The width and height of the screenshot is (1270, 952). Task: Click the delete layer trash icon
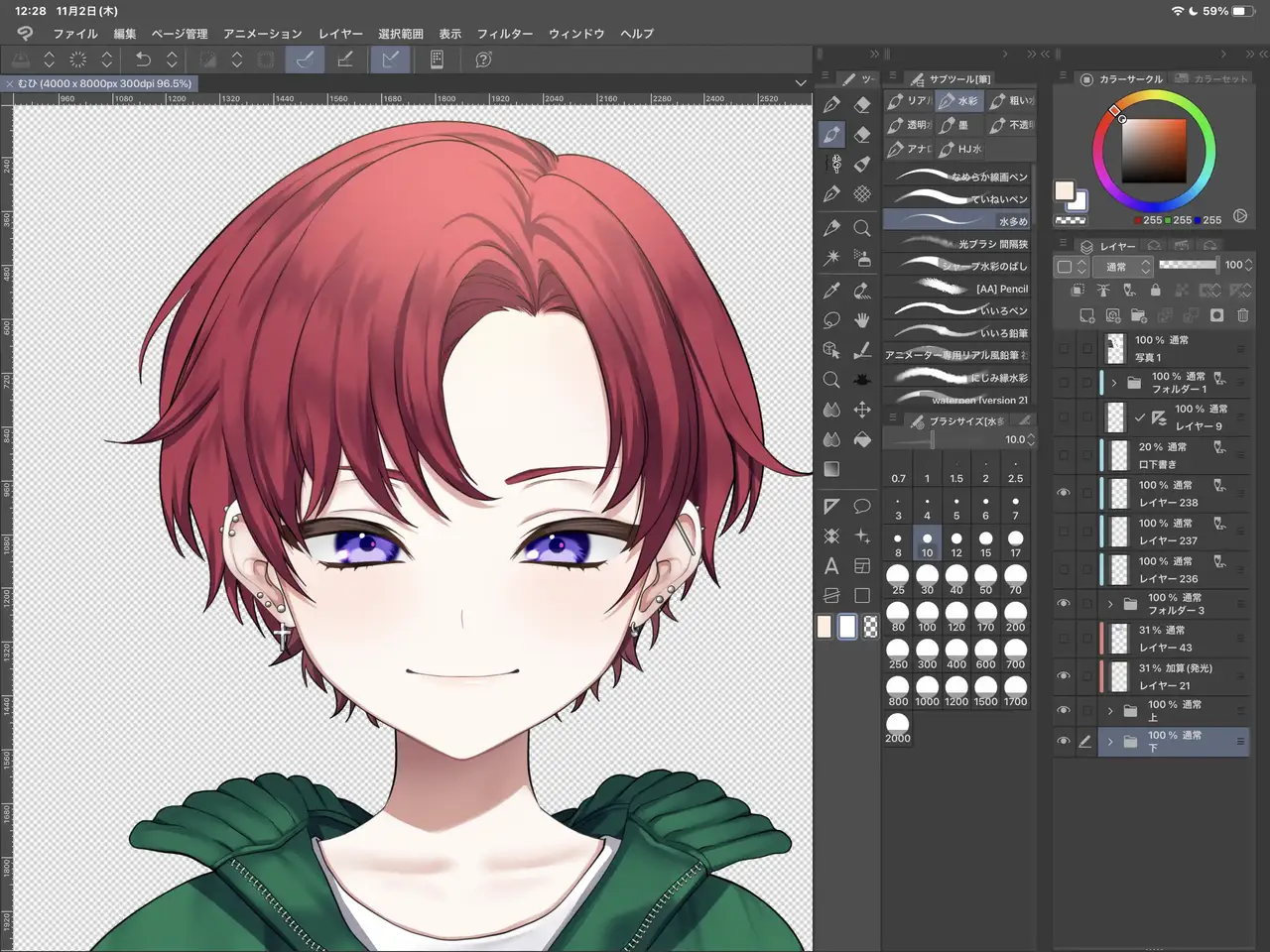[1242, 315]
